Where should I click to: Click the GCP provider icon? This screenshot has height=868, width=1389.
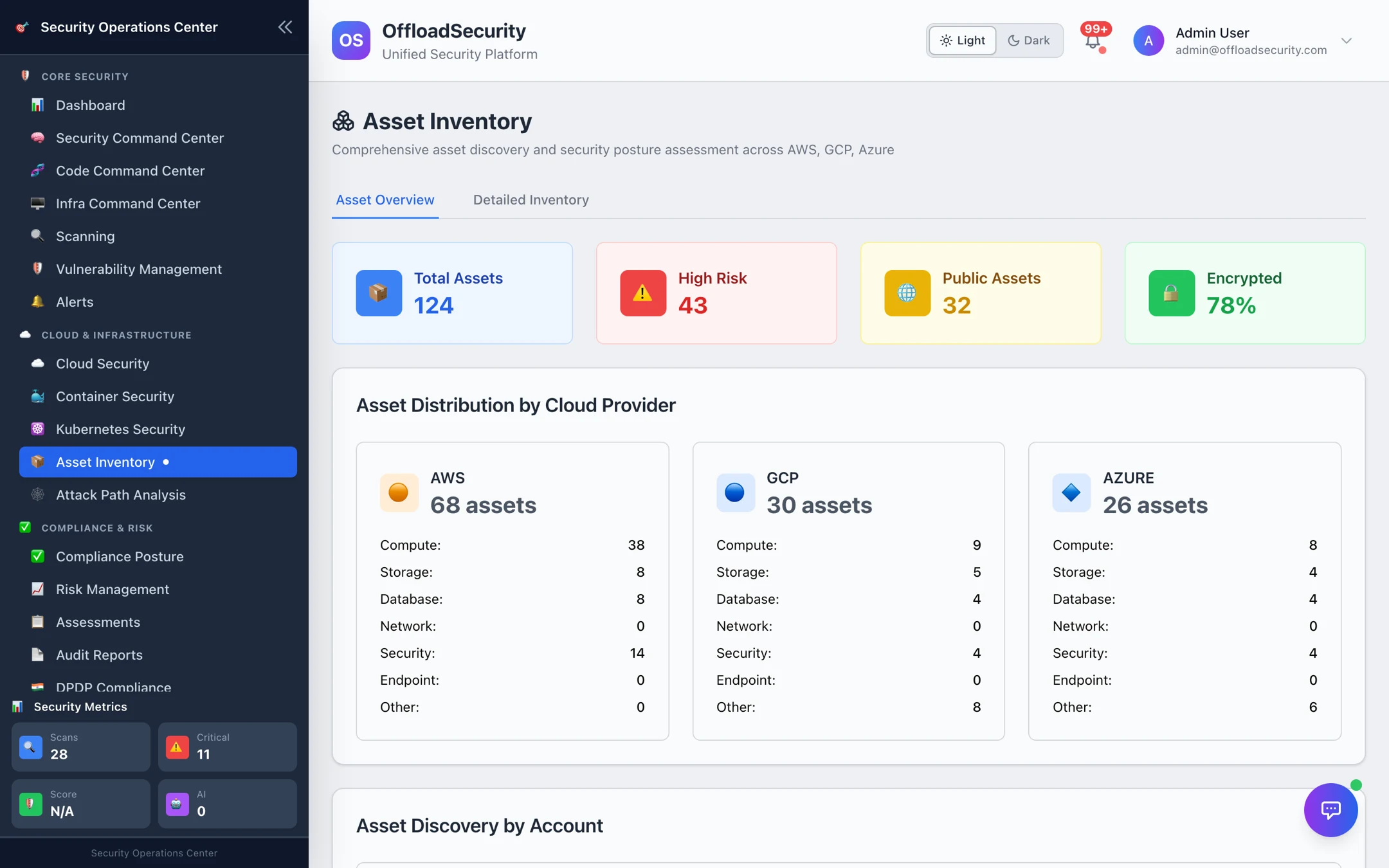(x=736, y=493)
